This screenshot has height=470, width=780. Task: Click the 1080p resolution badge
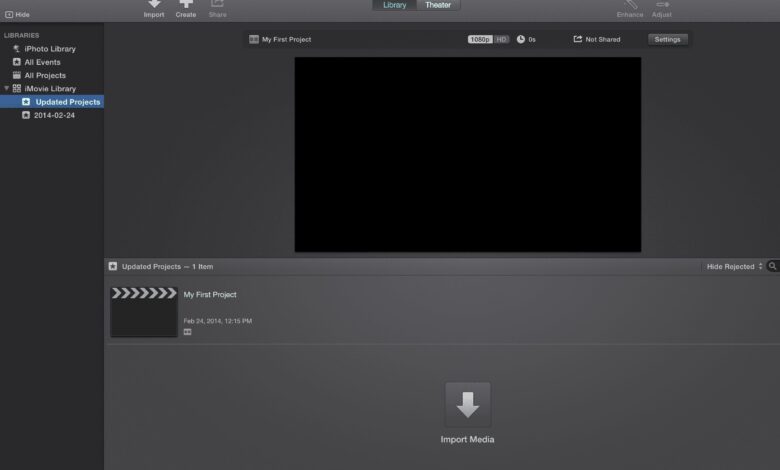(x=480, y=39)
